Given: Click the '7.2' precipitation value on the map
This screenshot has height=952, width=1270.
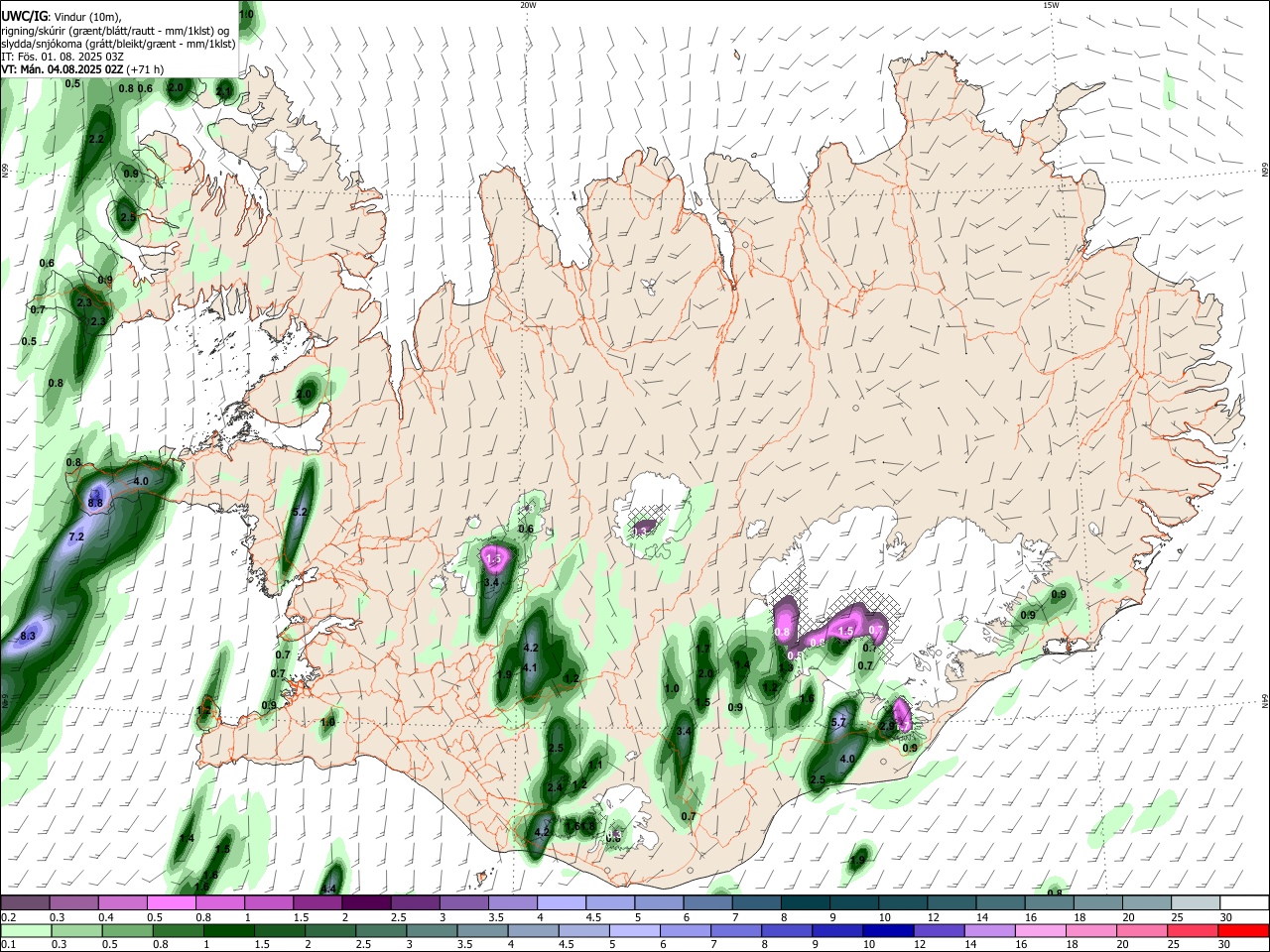Looking at the screenshot, I should tap(75, 536).
